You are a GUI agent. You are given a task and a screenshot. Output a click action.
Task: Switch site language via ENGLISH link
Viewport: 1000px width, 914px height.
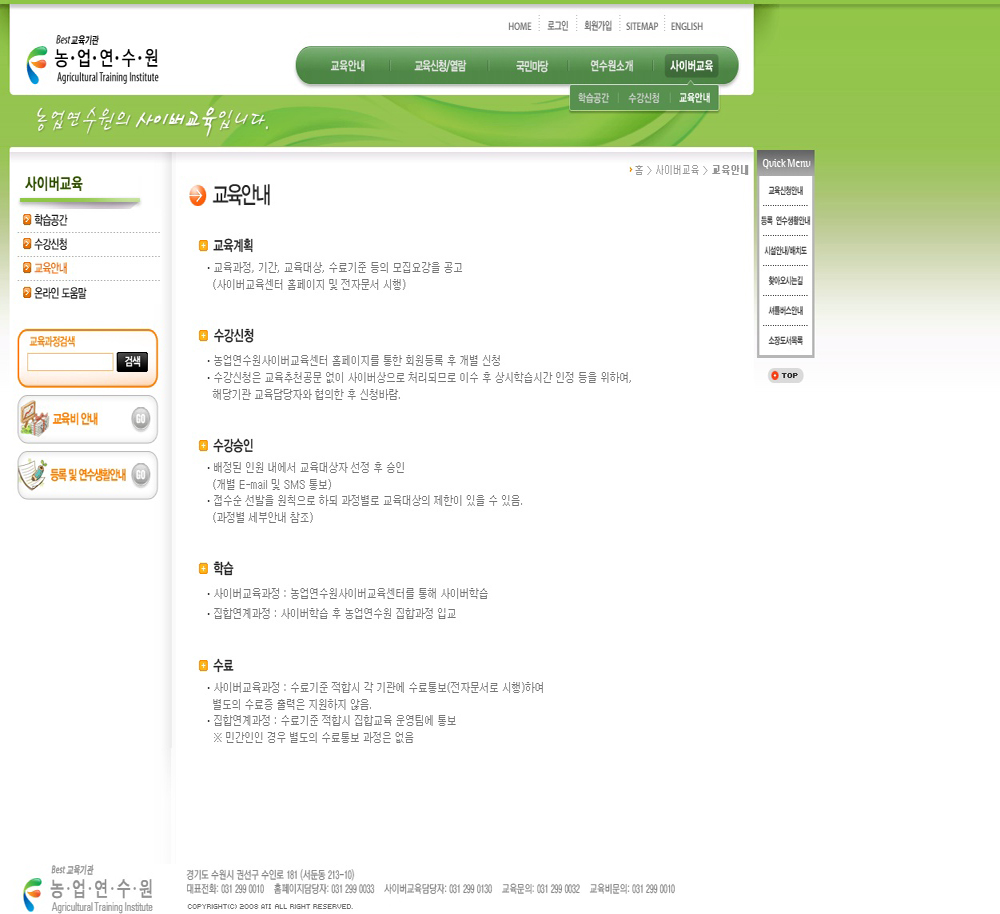coord(686,26)
